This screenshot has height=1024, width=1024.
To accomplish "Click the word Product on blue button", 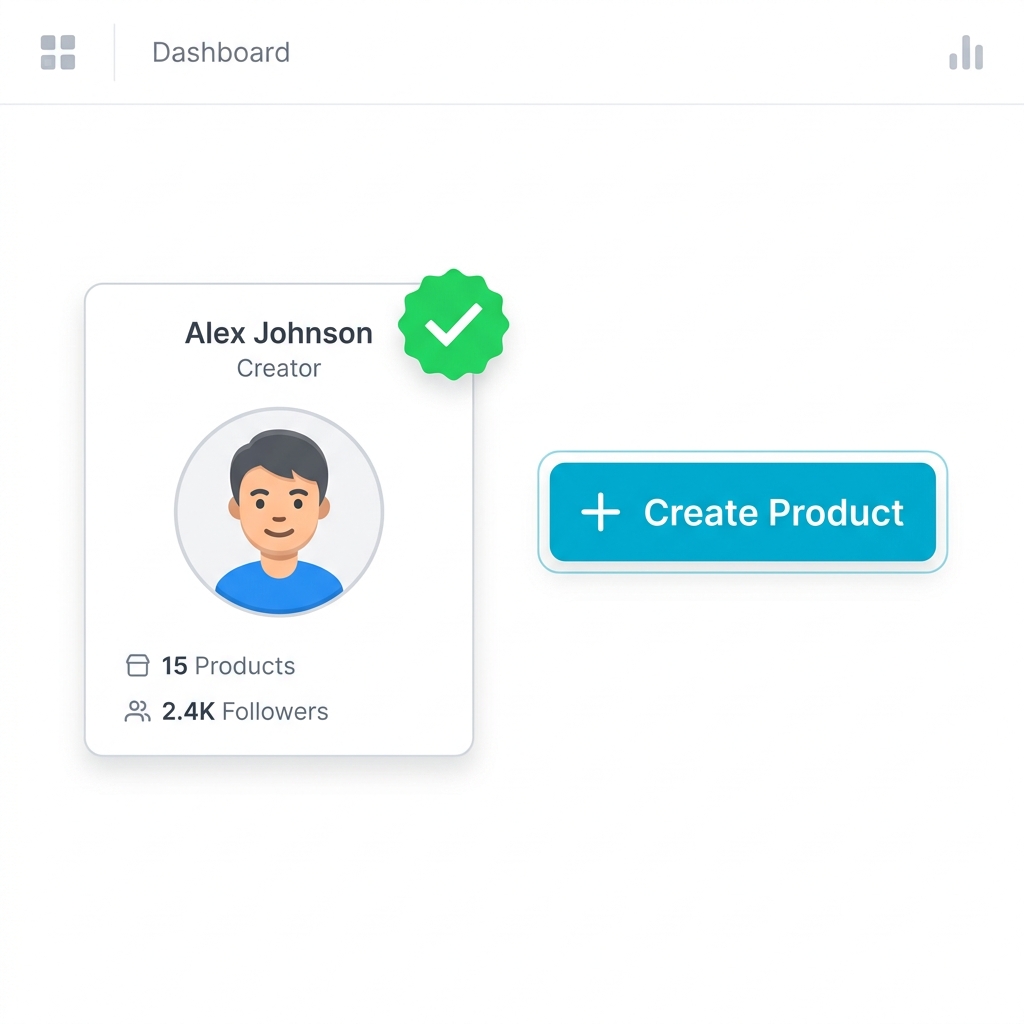I will click(x=836, y=512).
